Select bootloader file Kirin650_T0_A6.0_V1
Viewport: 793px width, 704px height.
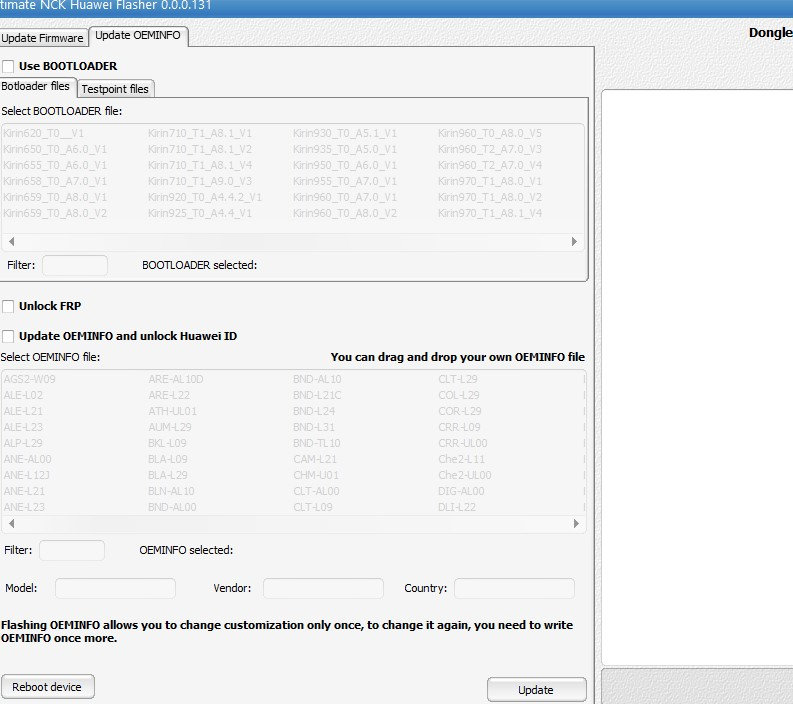click(55, 150)
